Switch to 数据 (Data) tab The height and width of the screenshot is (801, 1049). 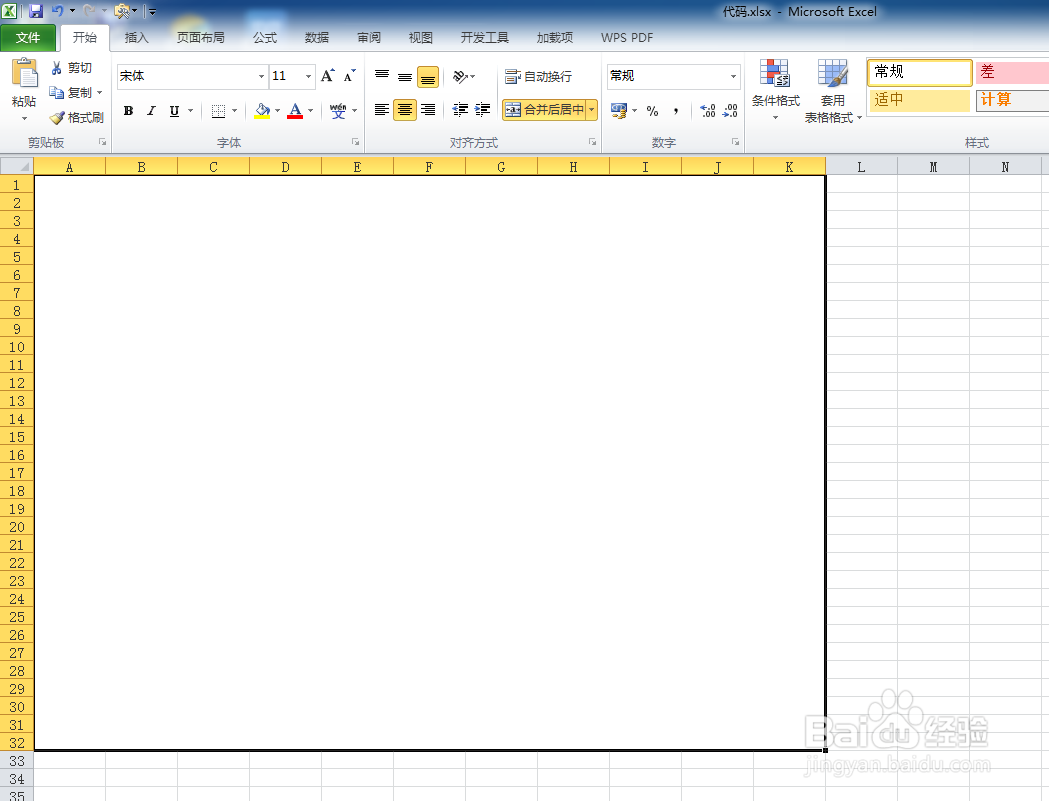(x=316, y=37)
